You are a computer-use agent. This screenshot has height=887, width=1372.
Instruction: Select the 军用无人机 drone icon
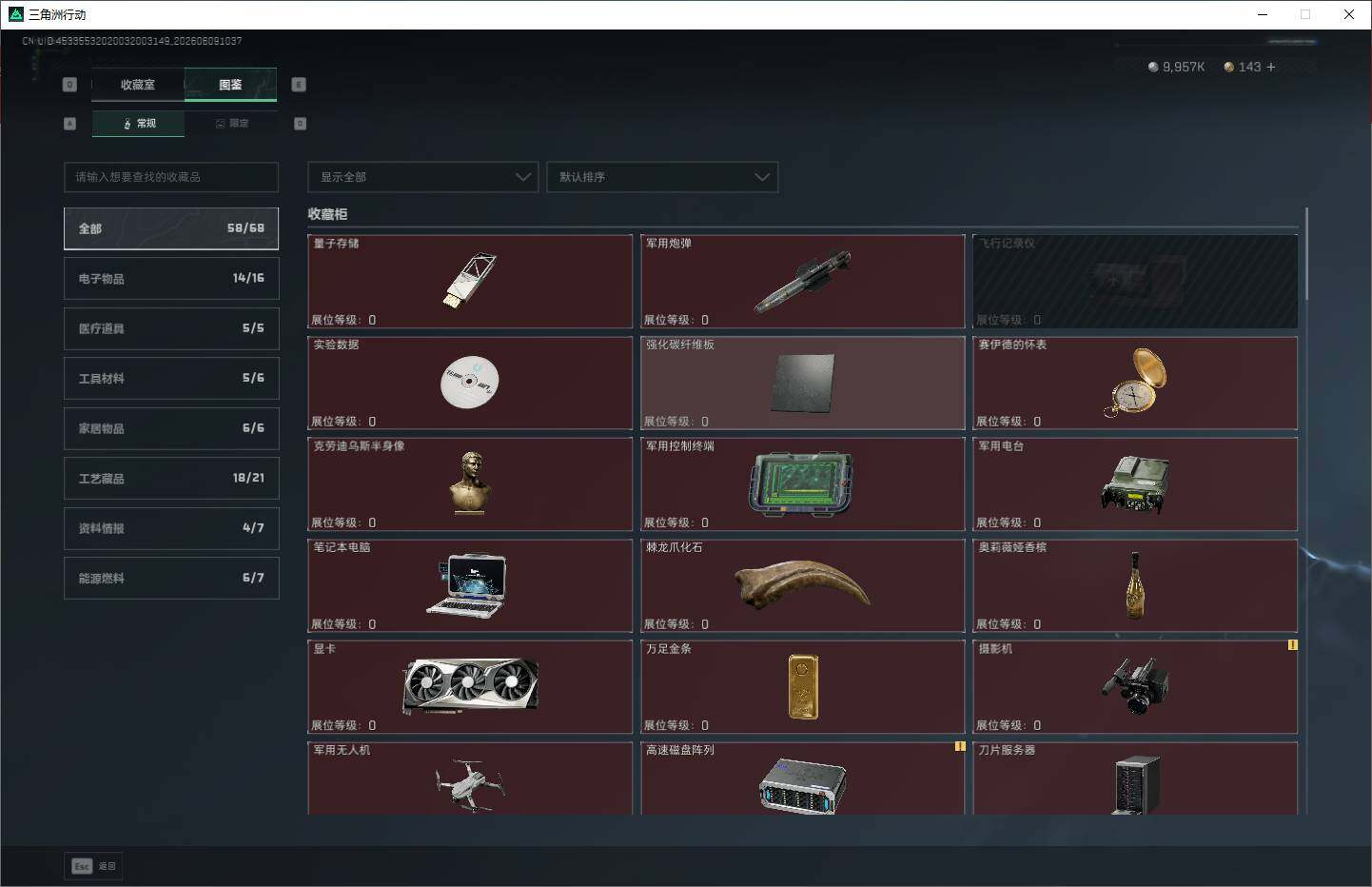[470, 785]
